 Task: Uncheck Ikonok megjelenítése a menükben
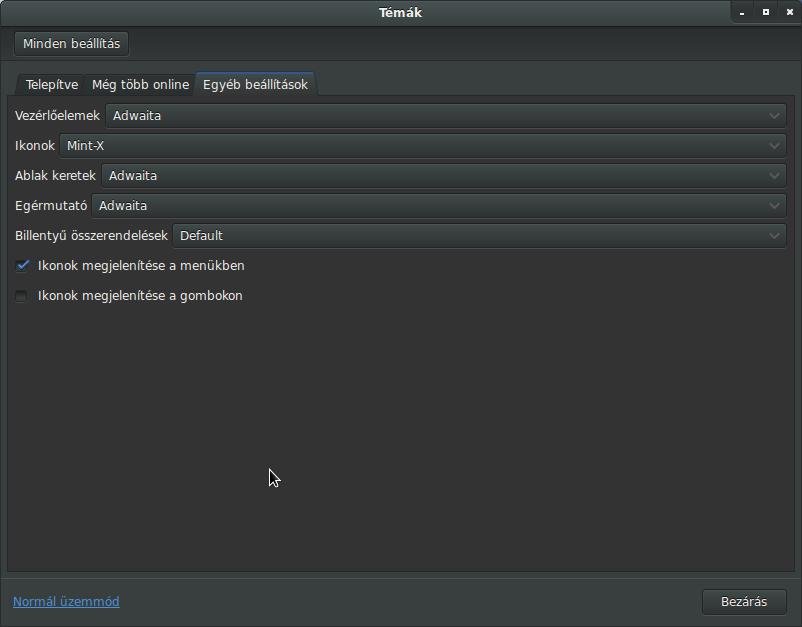coord(21,265)
